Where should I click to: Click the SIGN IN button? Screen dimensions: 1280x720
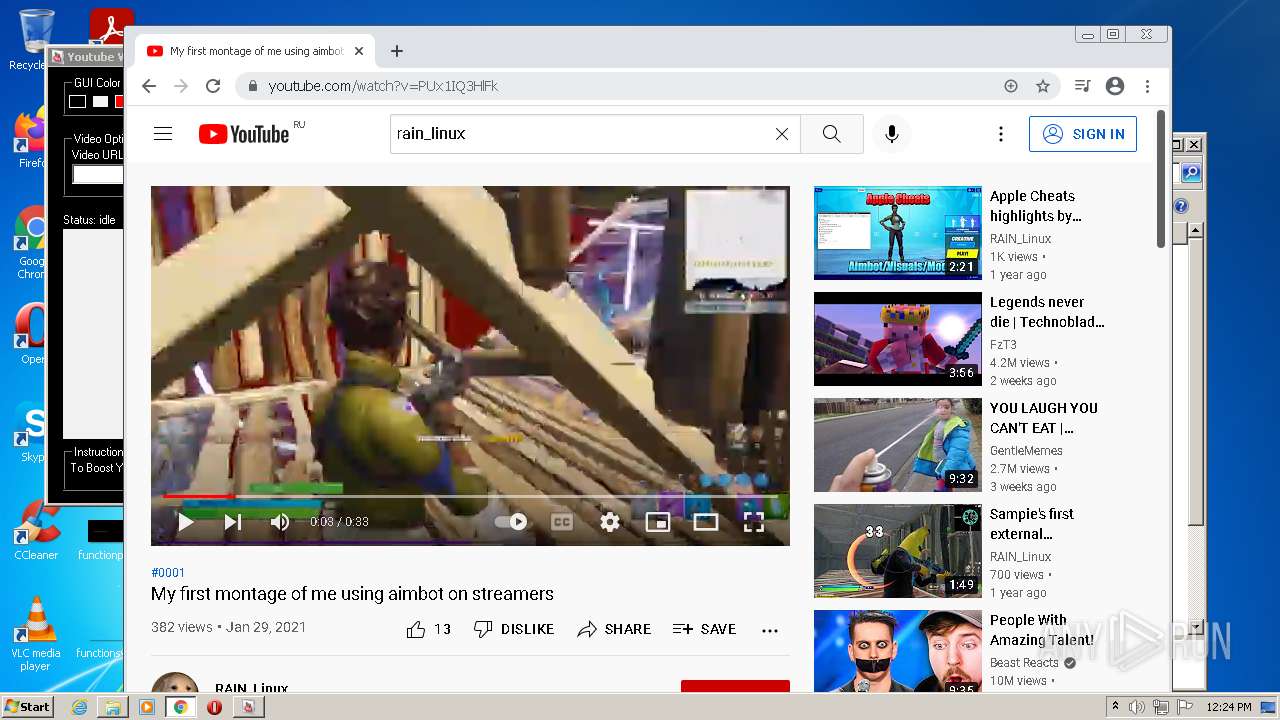(x=1083, y=134)
